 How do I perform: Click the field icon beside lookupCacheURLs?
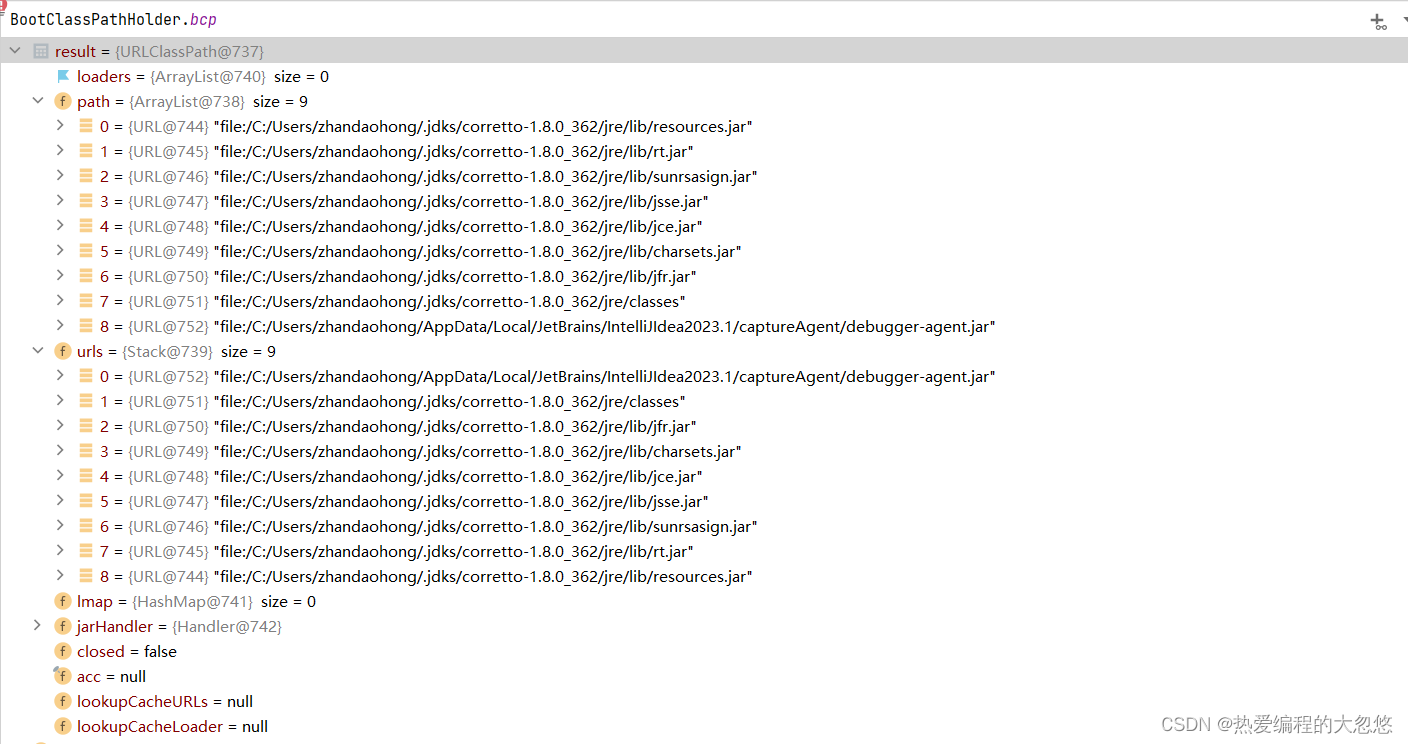pyautogui.click(x=63, y=701)
